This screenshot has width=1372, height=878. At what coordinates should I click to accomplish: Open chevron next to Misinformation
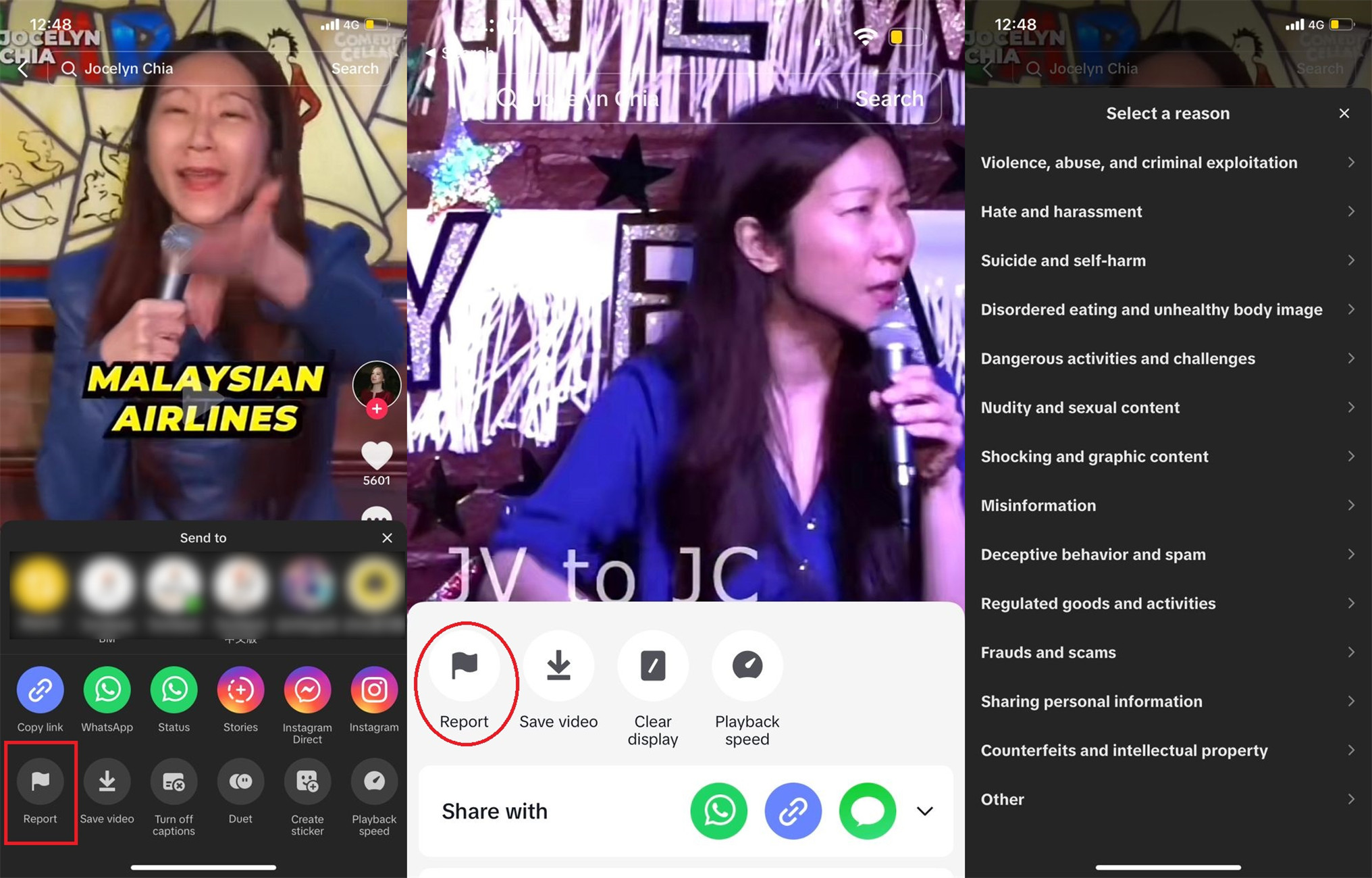click(1351, 505)
